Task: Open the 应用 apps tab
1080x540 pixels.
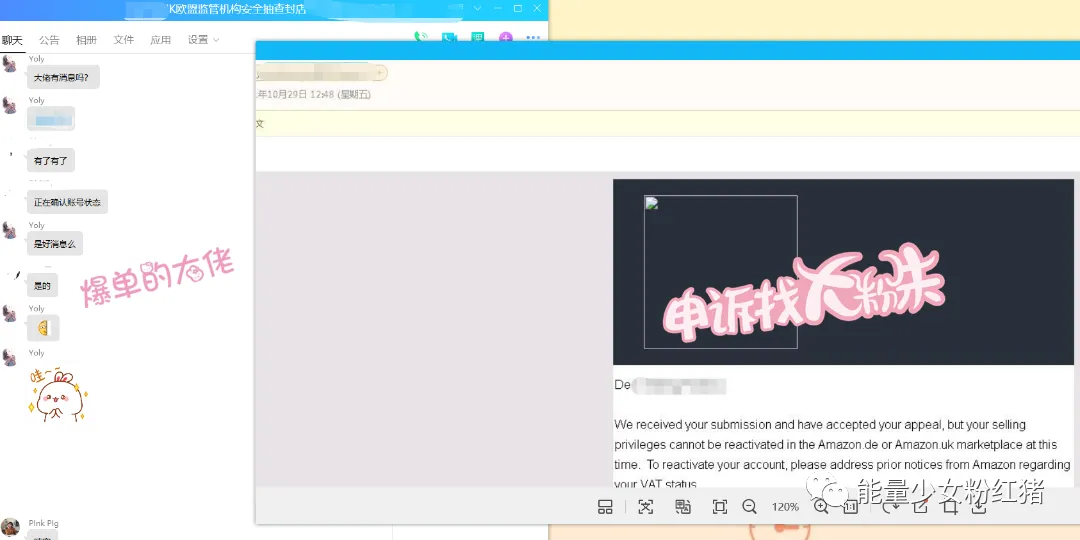Action: tap(160, 40)
